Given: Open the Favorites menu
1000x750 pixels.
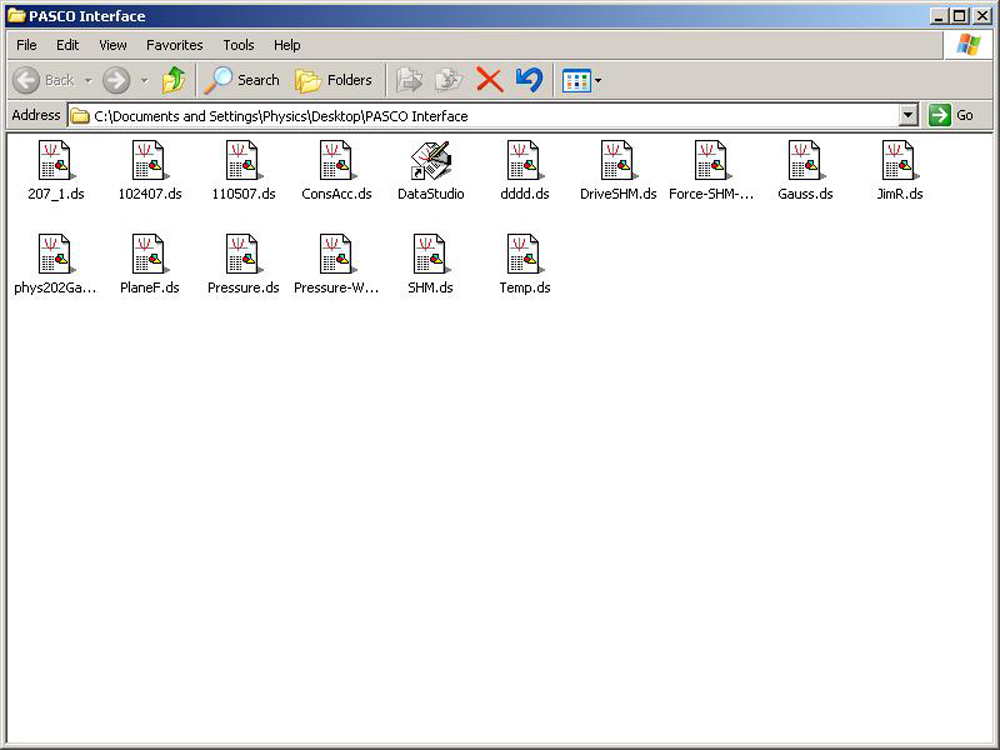Looking at the screenshot, I should [x=174, y=45].
